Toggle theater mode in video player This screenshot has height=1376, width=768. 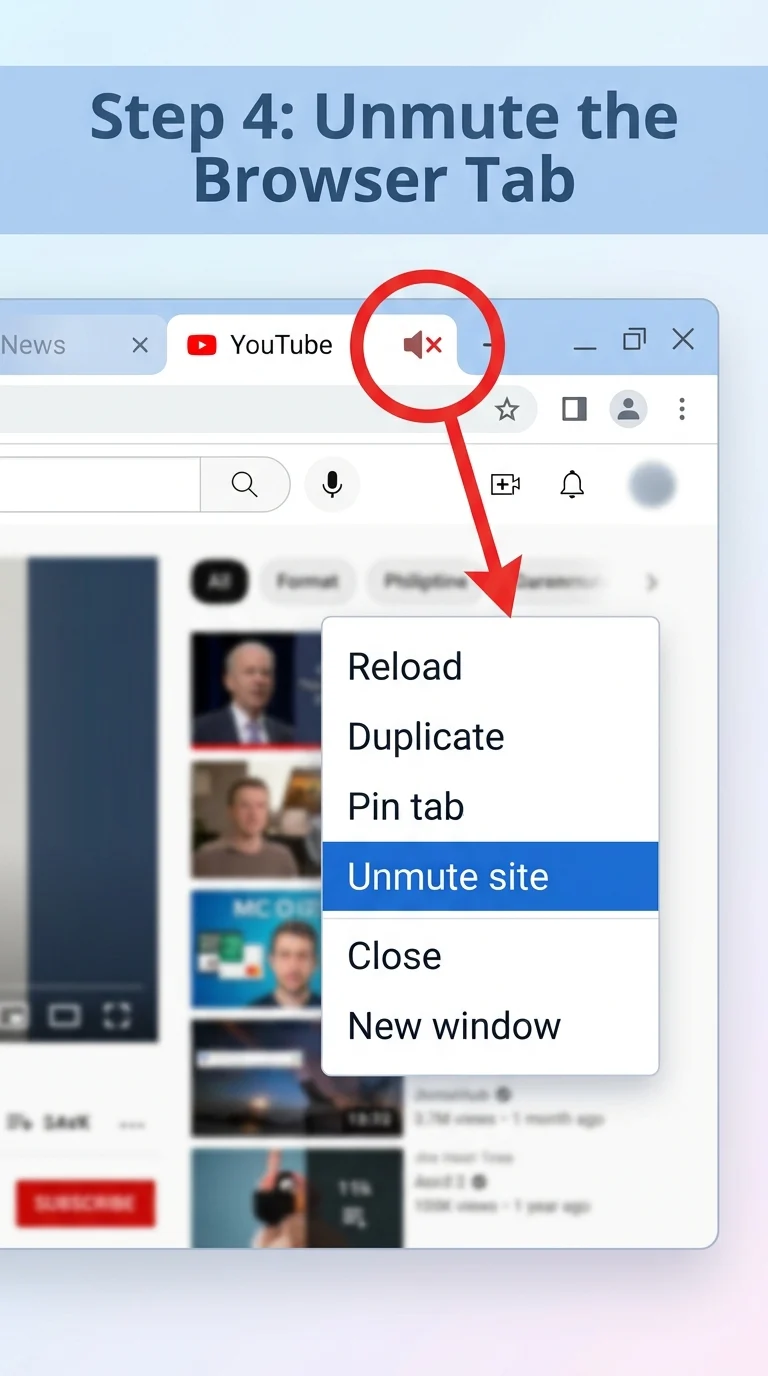coord(64,1017)
